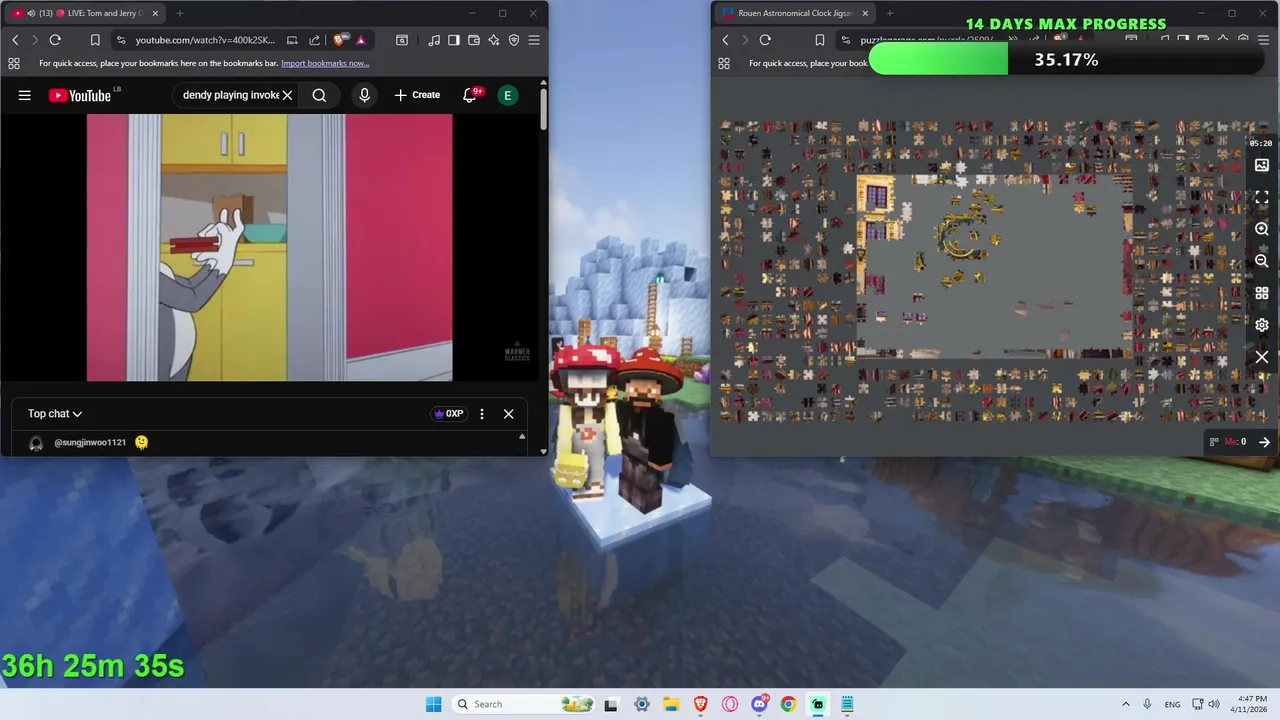Click the Import bookmarks now link
1280x720 pixels.
click(325, 63)
